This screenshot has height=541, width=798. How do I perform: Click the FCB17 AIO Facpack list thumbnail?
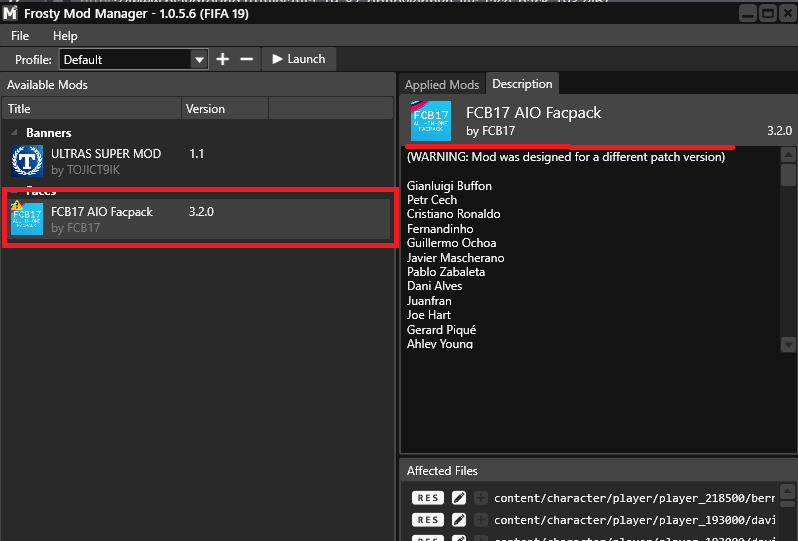pyautogui.click(x=27, y=219)
